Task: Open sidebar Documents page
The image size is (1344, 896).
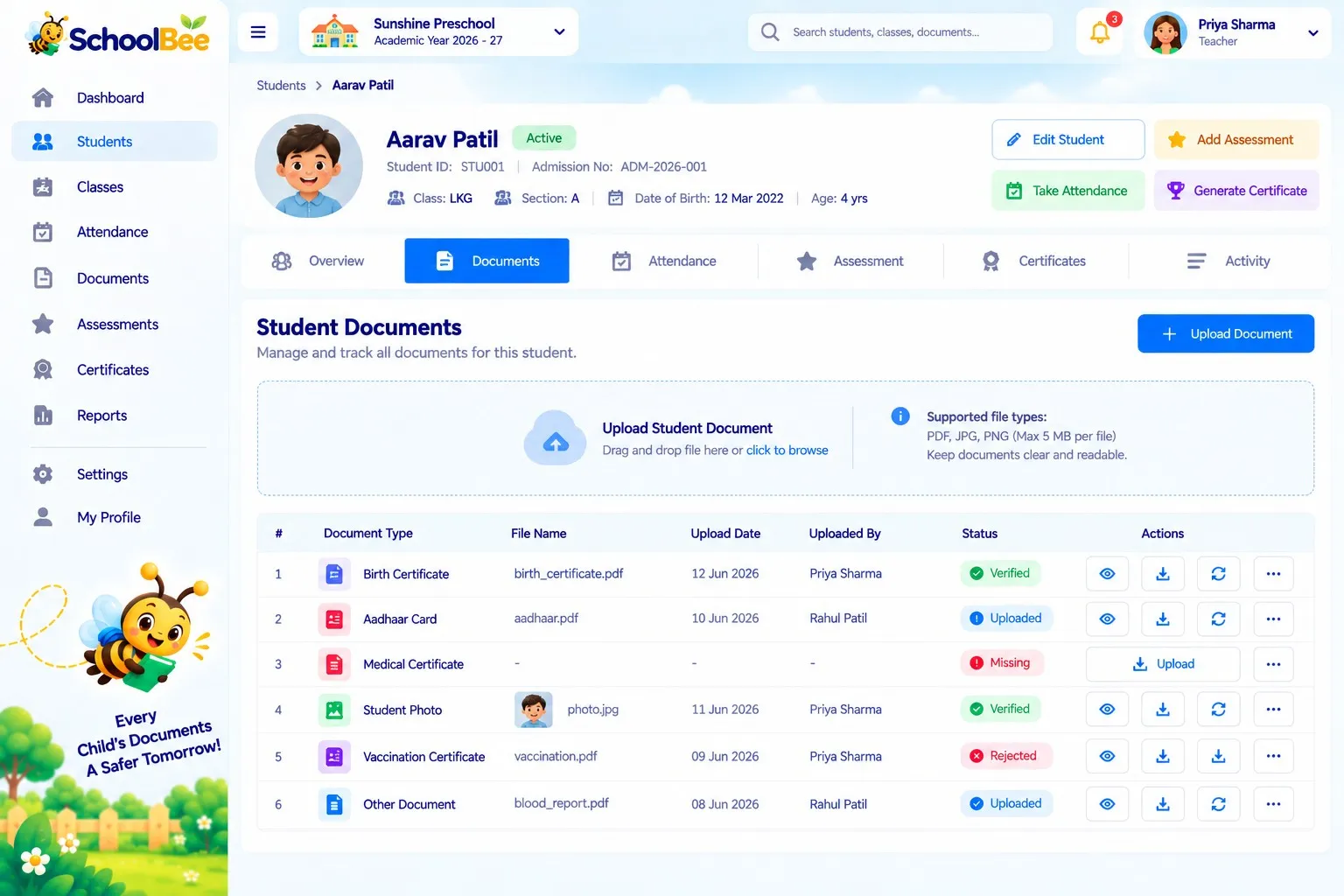Action: tap(115, 278)
